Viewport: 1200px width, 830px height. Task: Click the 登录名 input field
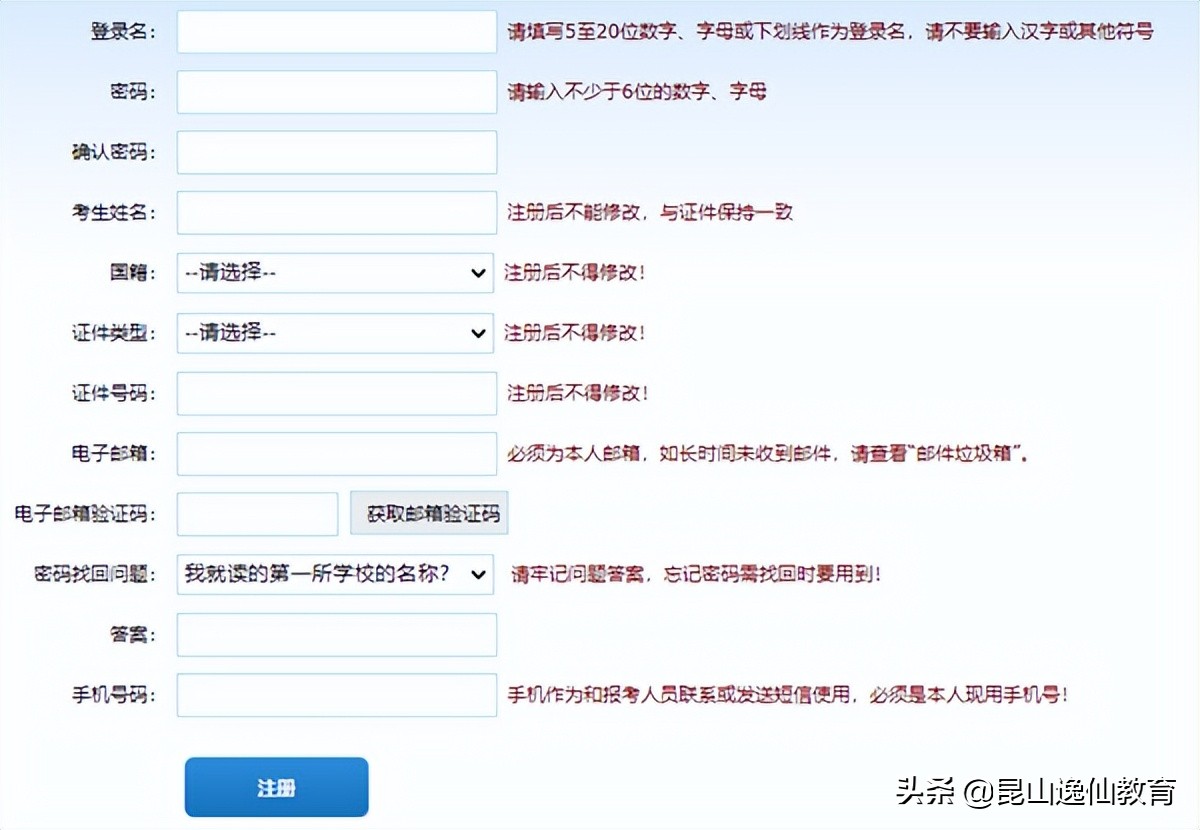336,31
